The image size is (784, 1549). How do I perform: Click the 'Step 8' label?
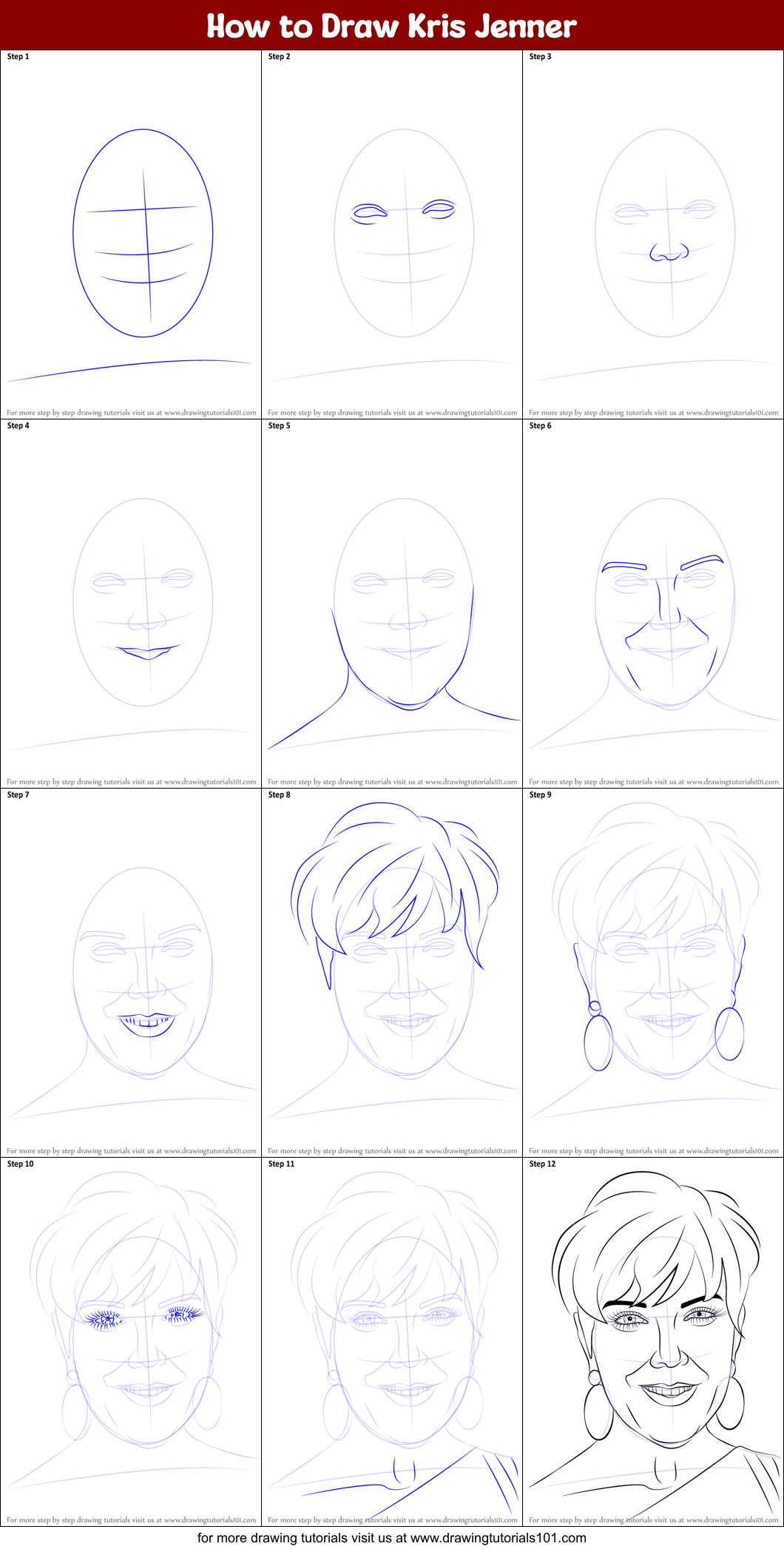[280, 794]
